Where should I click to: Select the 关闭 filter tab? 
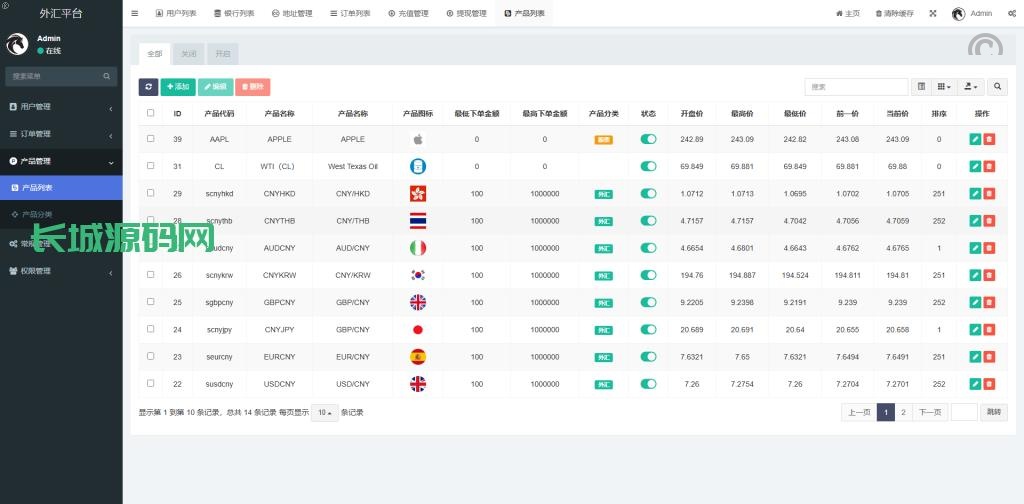189,54
